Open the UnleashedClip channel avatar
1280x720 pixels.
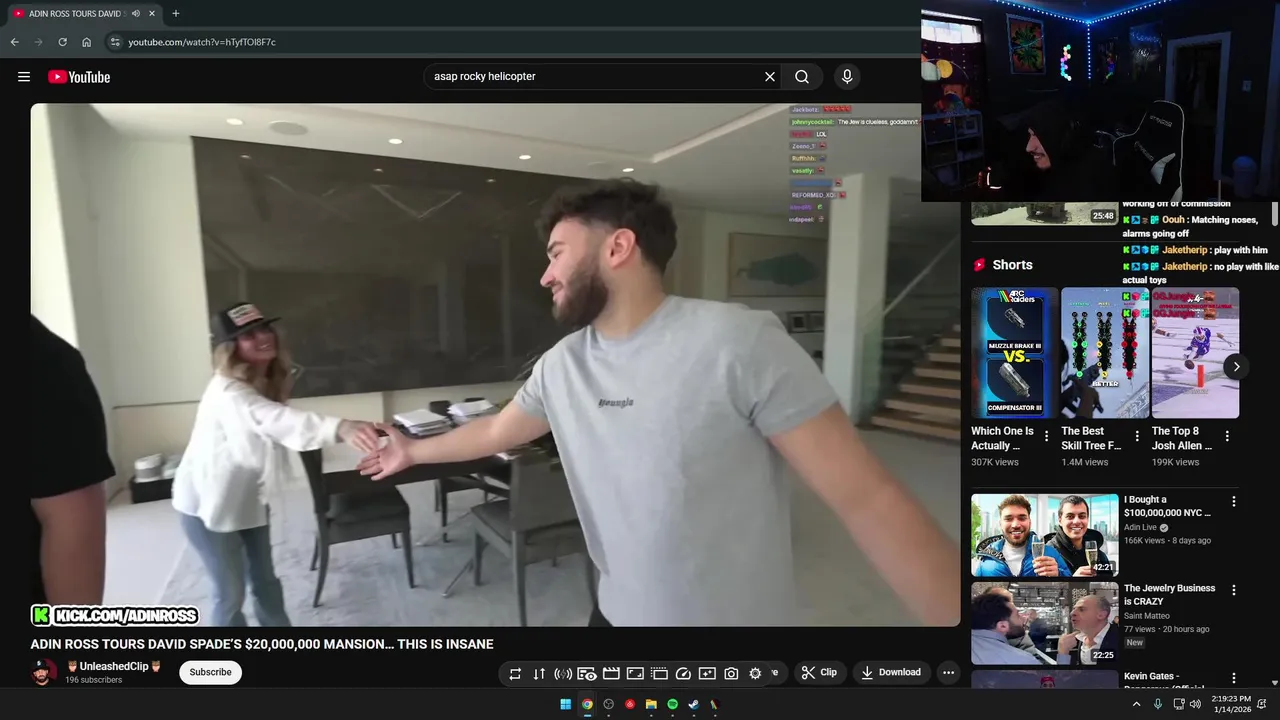click(43, 672)
